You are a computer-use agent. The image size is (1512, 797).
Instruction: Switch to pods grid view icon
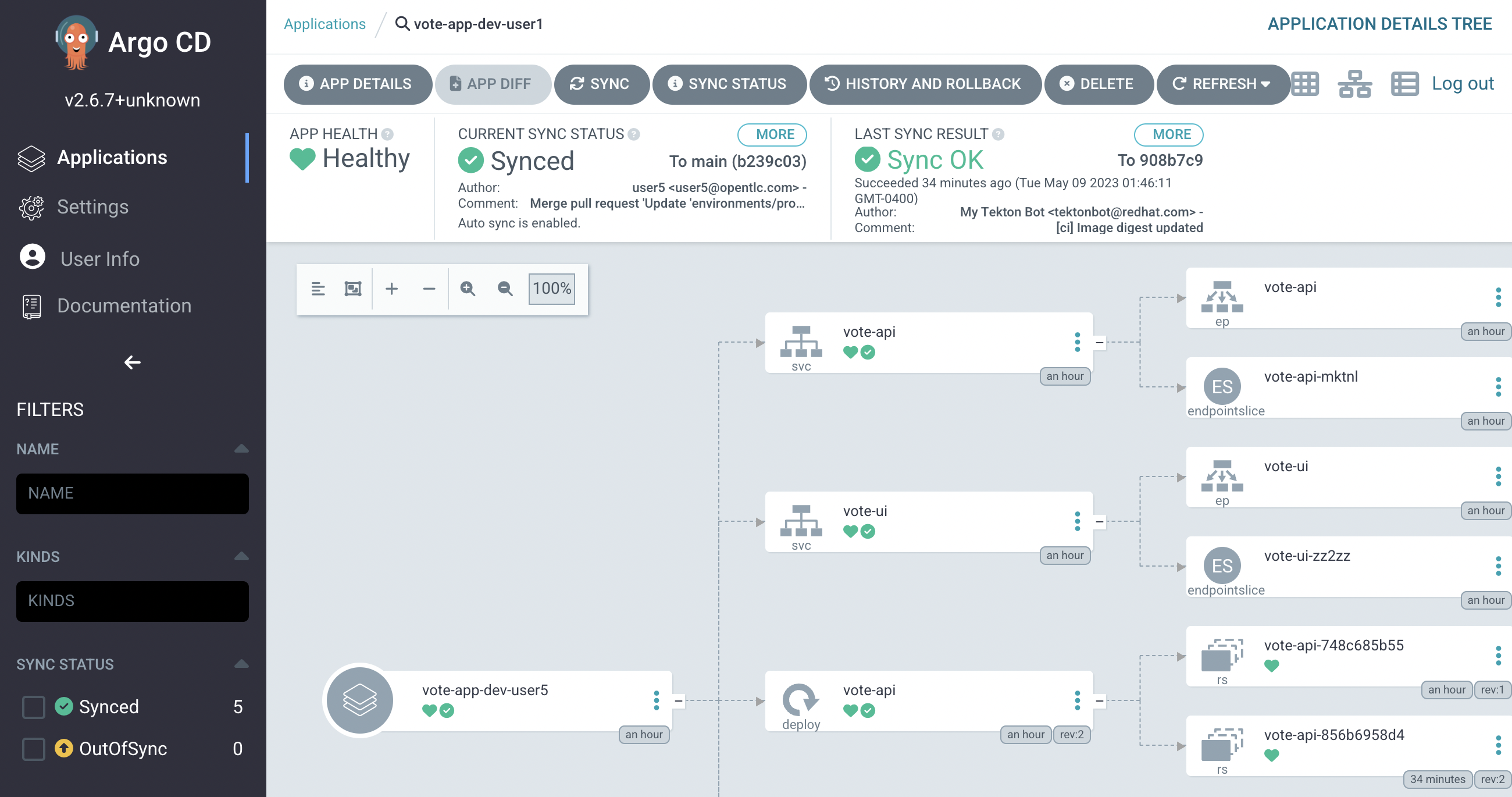coord(1306,84)
